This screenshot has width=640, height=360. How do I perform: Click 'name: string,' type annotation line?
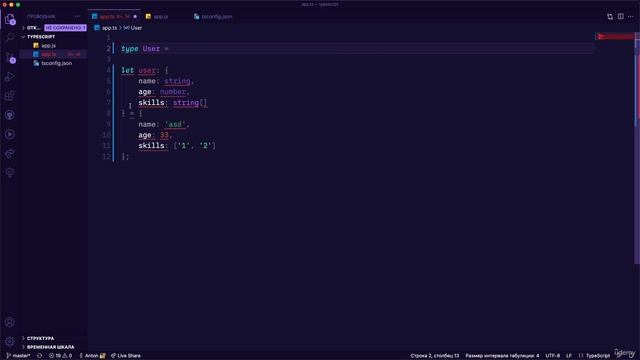click(166, 81)
